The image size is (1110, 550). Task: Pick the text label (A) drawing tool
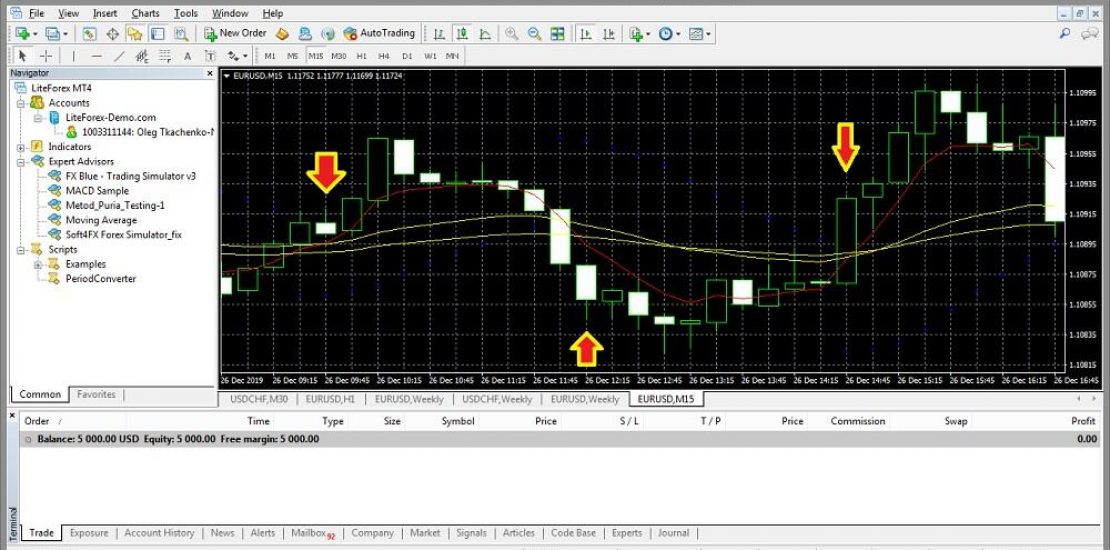pos(187,56)
